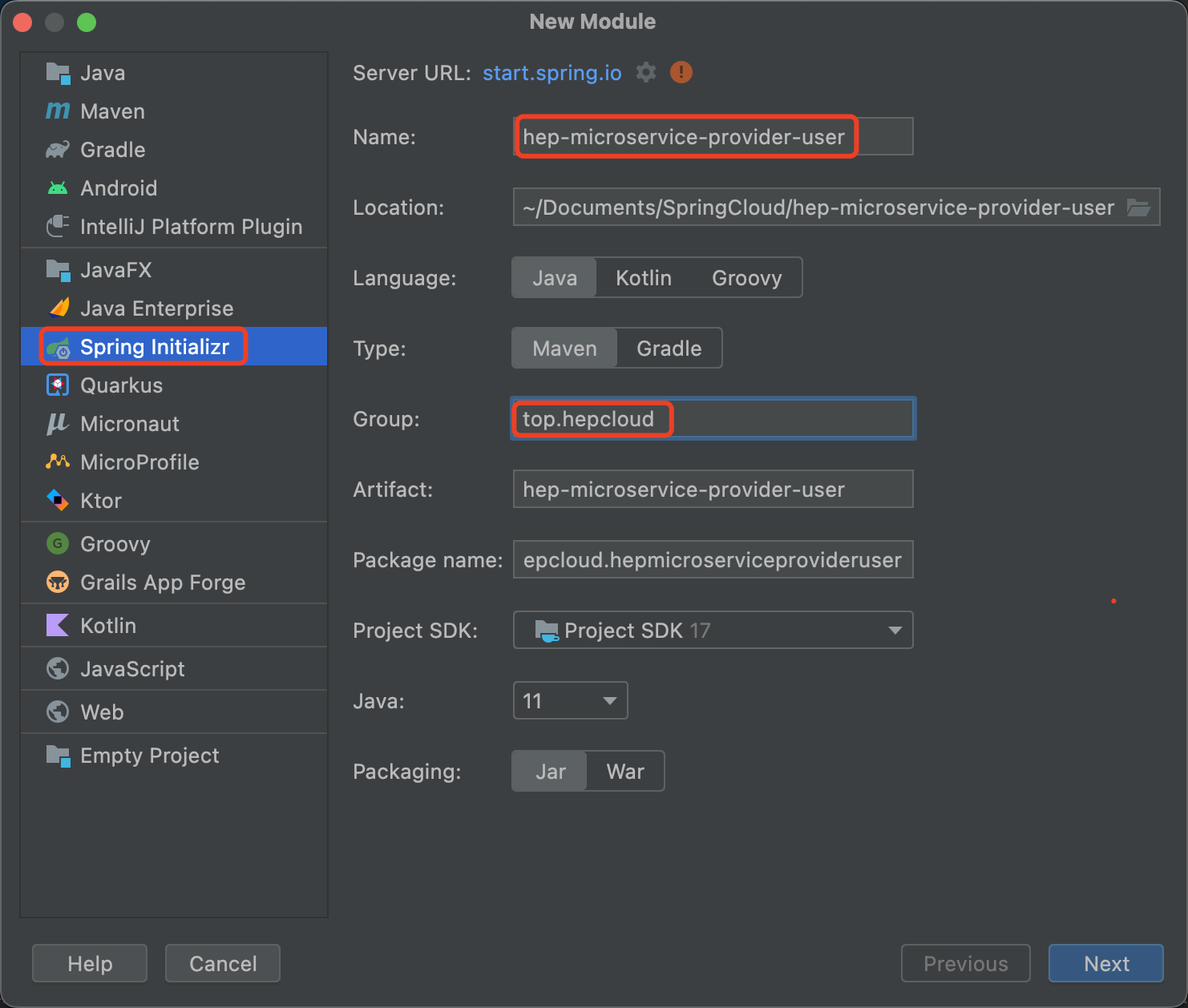1188x1008 pixels.
Task: Click the Ktor icon in the sidebar
Action: [x=58, y=501]
